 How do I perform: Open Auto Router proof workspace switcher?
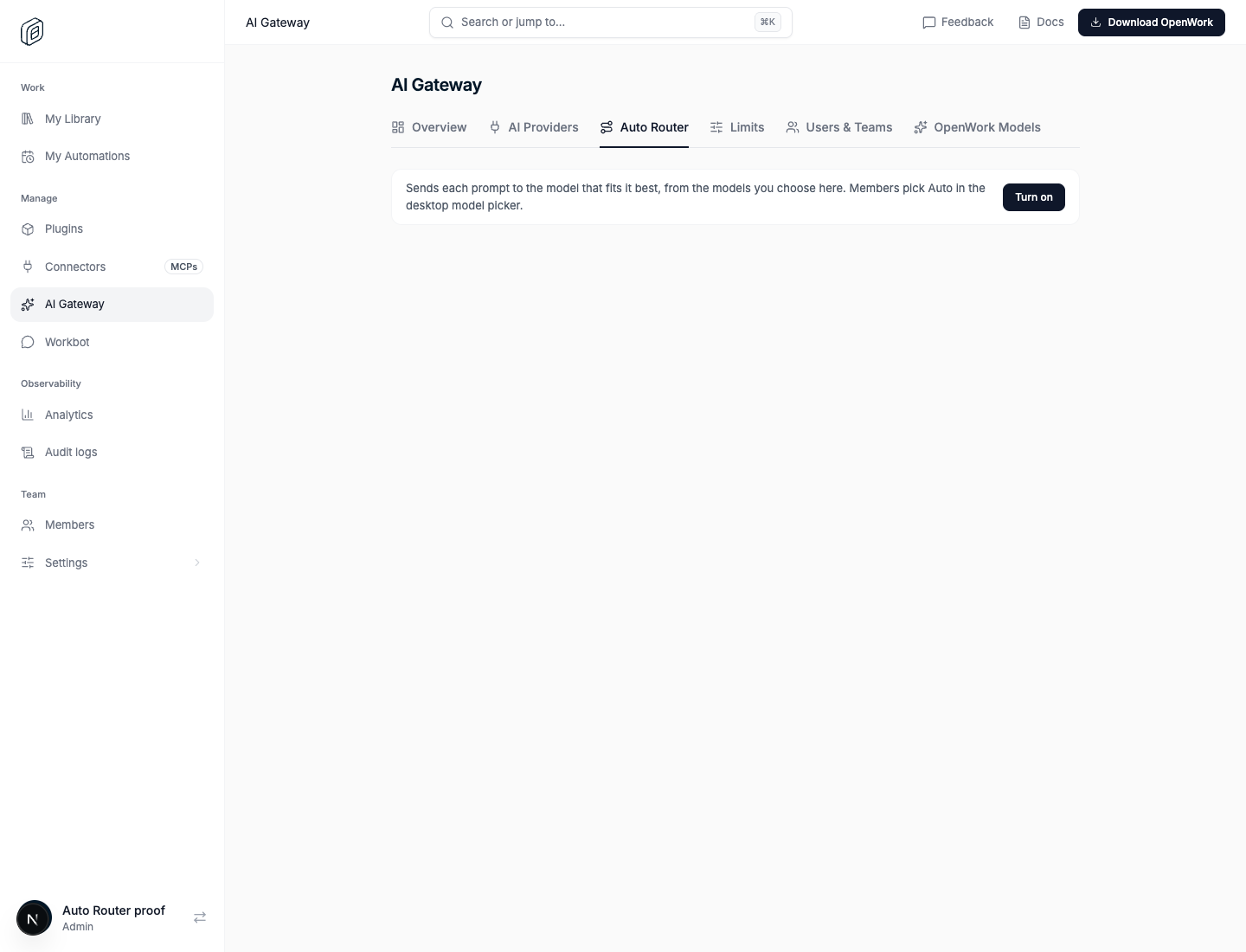112,918
